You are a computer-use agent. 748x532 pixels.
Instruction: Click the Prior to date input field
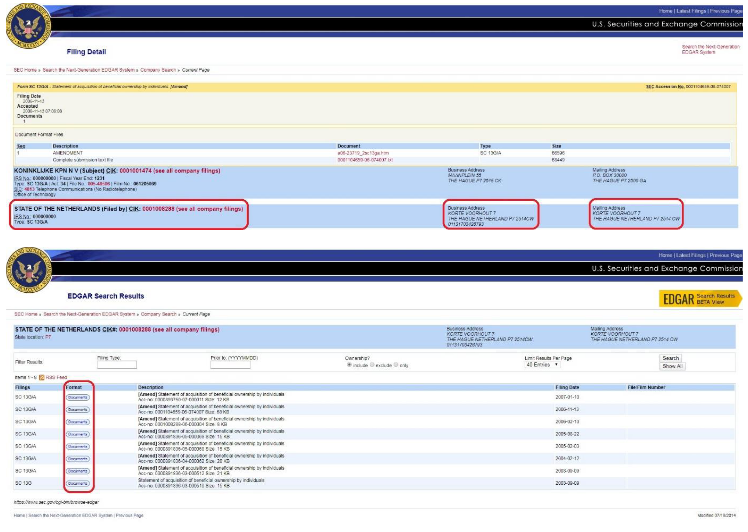(x=230, y=364)
